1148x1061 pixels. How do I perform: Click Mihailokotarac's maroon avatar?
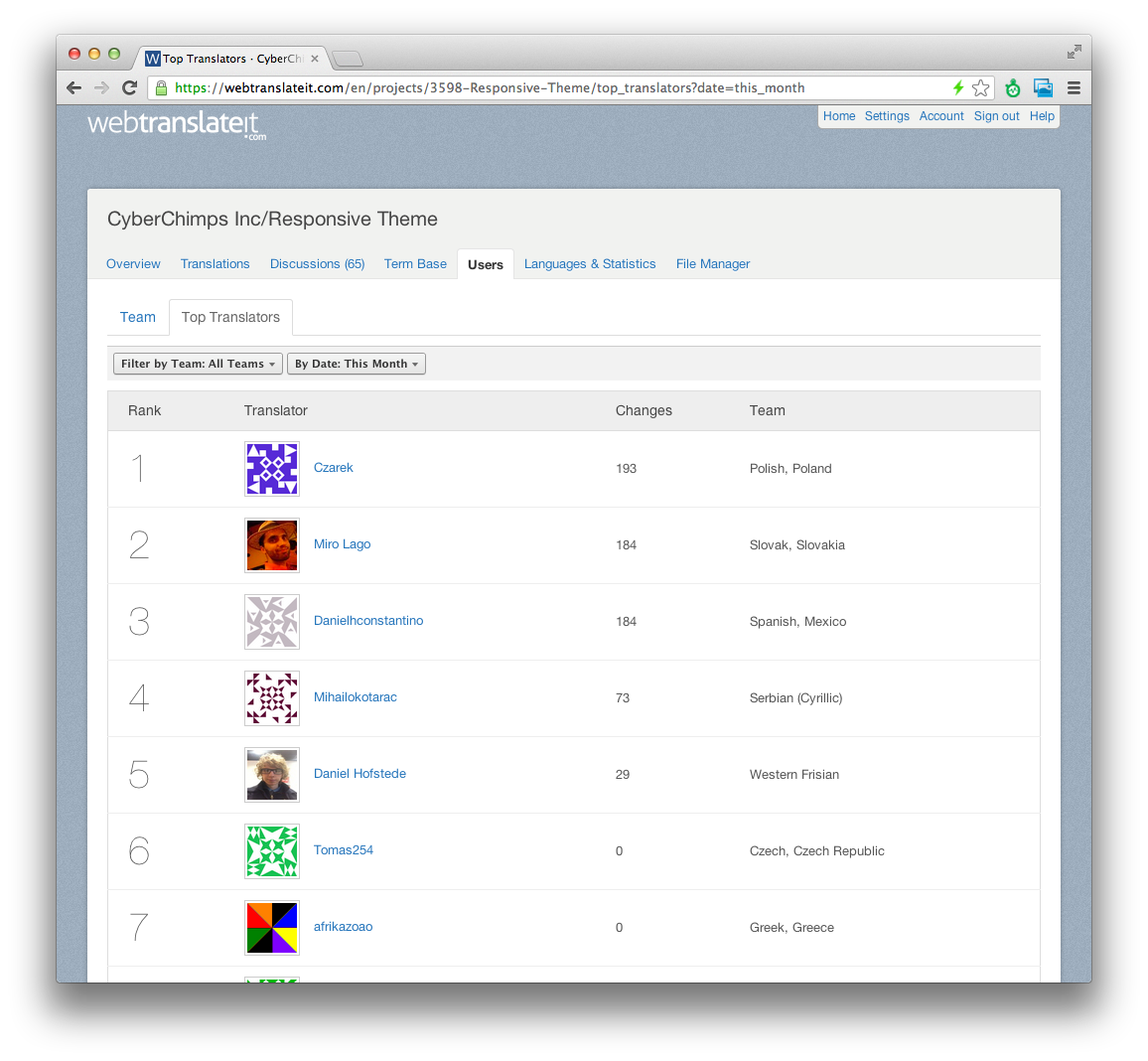272,697
